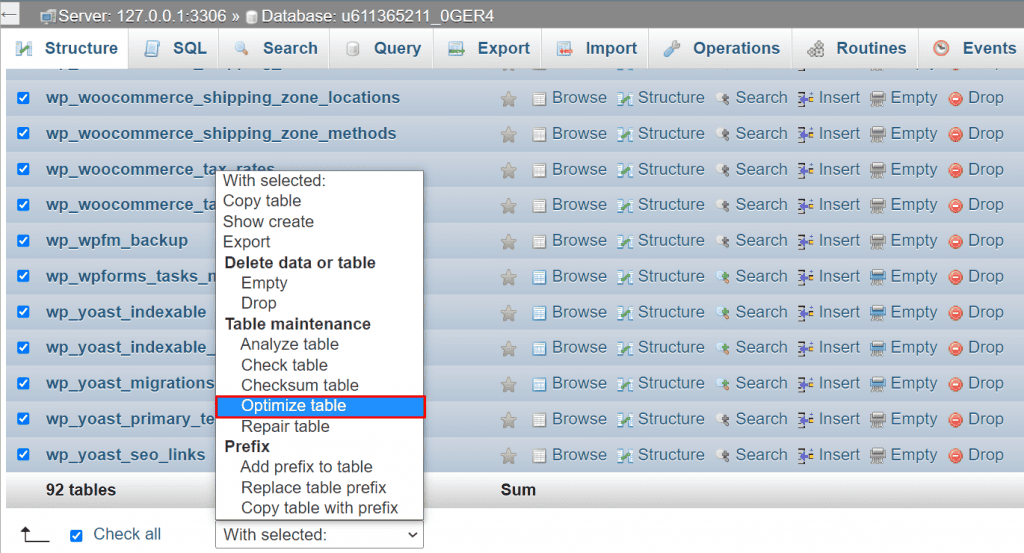The height and width of the screenshot is (553, 1024).
Task: Toggle the Check all checkbox
Action: pos(76,536)
